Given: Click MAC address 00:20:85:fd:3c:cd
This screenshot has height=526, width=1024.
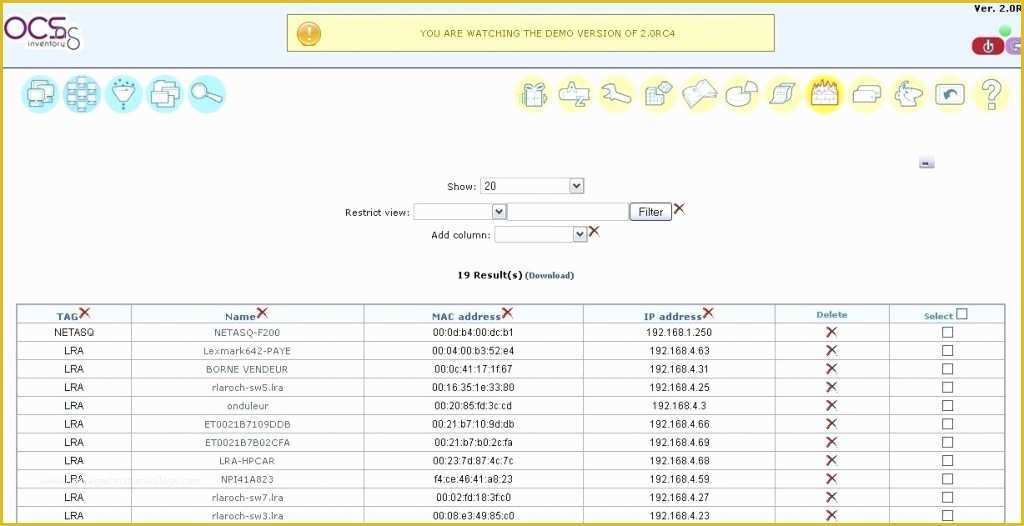Looking at the screenshot, I should (x=473, y=406).
